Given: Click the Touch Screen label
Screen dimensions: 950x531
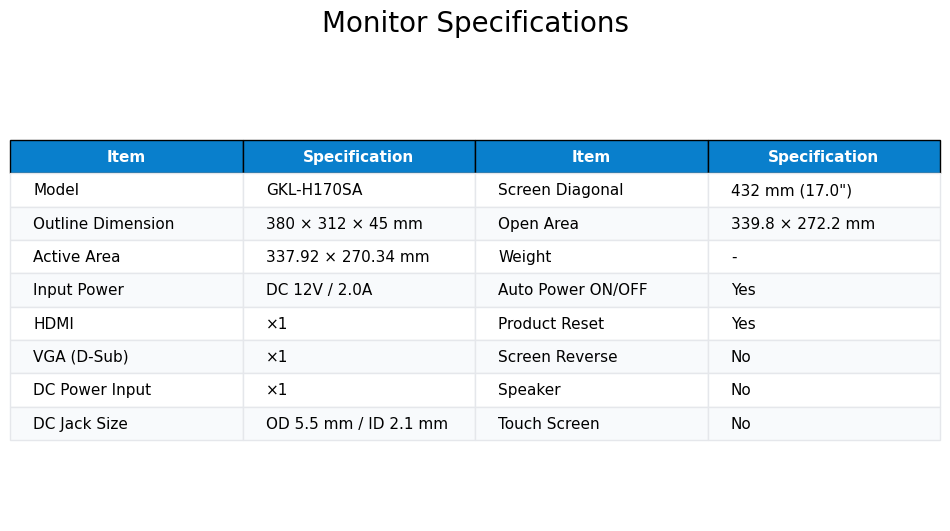Looking at the screenshot, I should tap(548, 424).
